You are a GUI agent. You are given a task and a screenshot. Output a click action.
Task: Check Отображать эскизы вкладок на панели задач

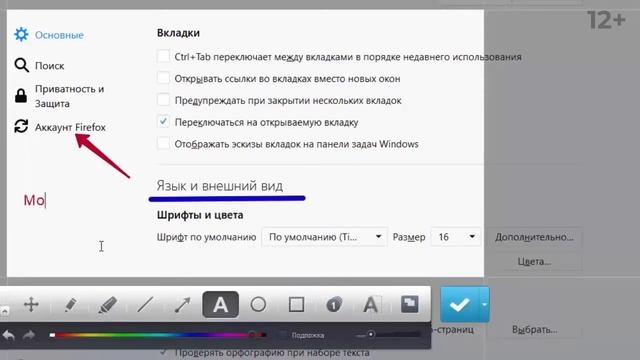coord(163,143)
